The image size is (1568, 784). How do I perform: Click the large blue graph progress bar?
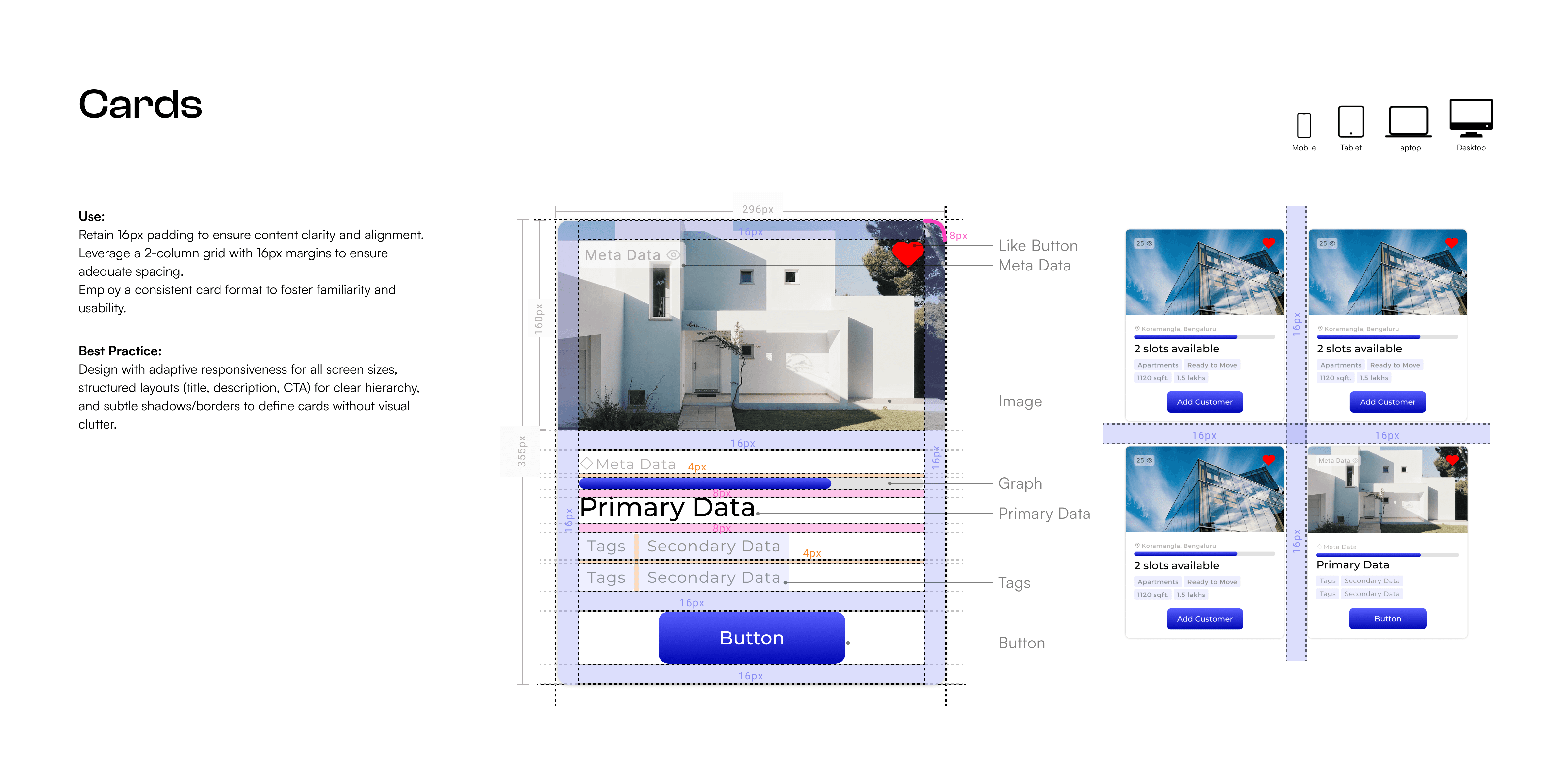click(x=704, y=483)
